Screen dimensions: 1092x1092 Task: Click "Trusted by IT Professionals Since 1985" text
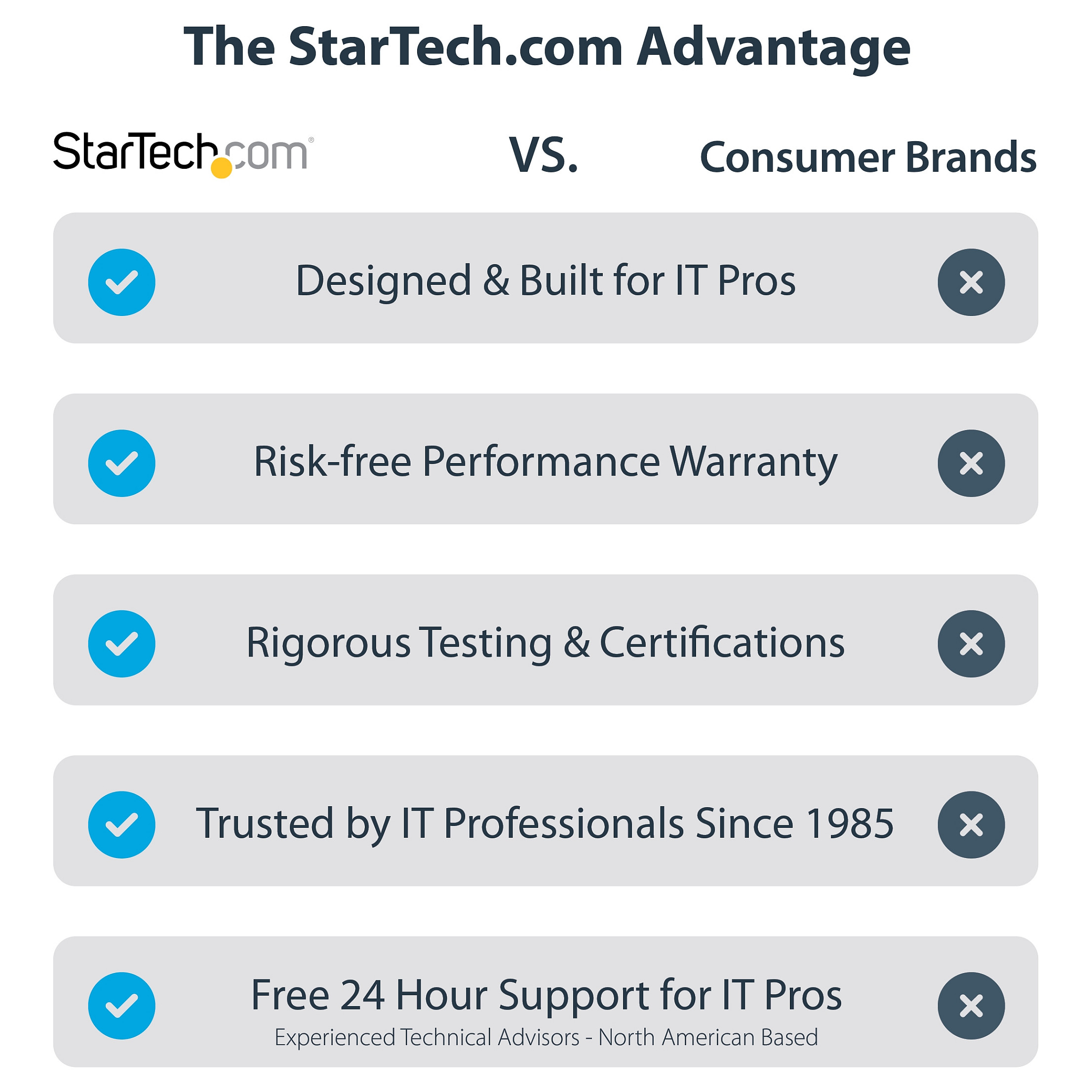(x=545, y=823)
